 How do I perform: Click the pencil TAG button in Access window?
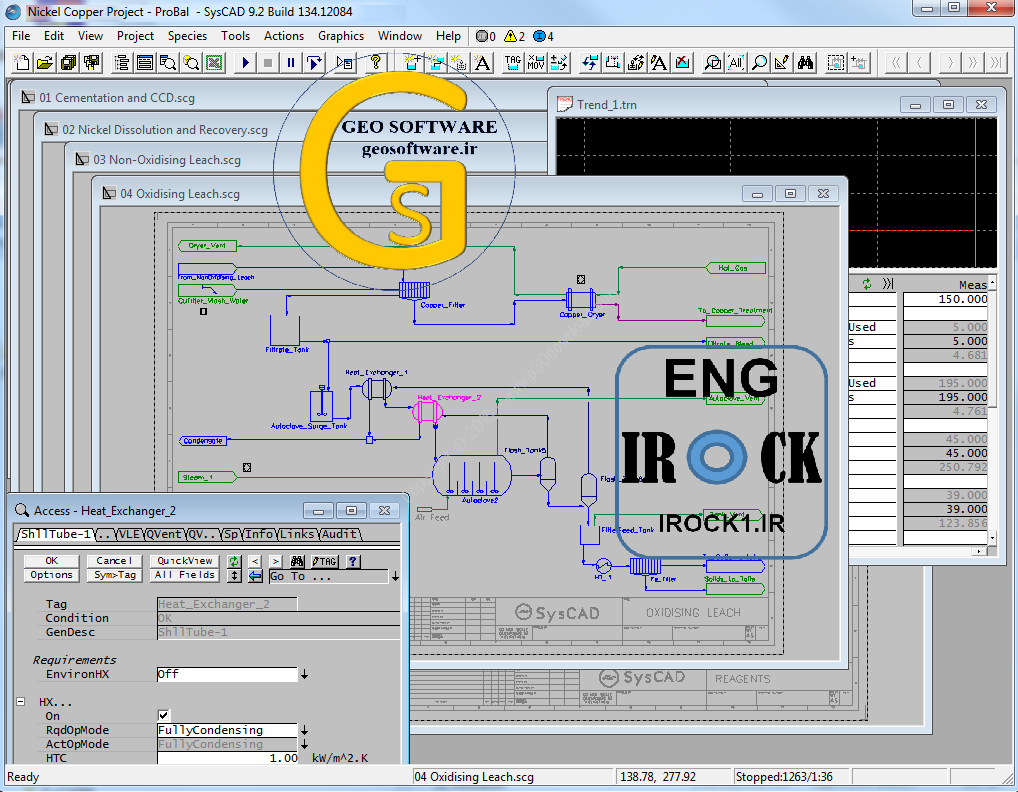click(324, 561)
